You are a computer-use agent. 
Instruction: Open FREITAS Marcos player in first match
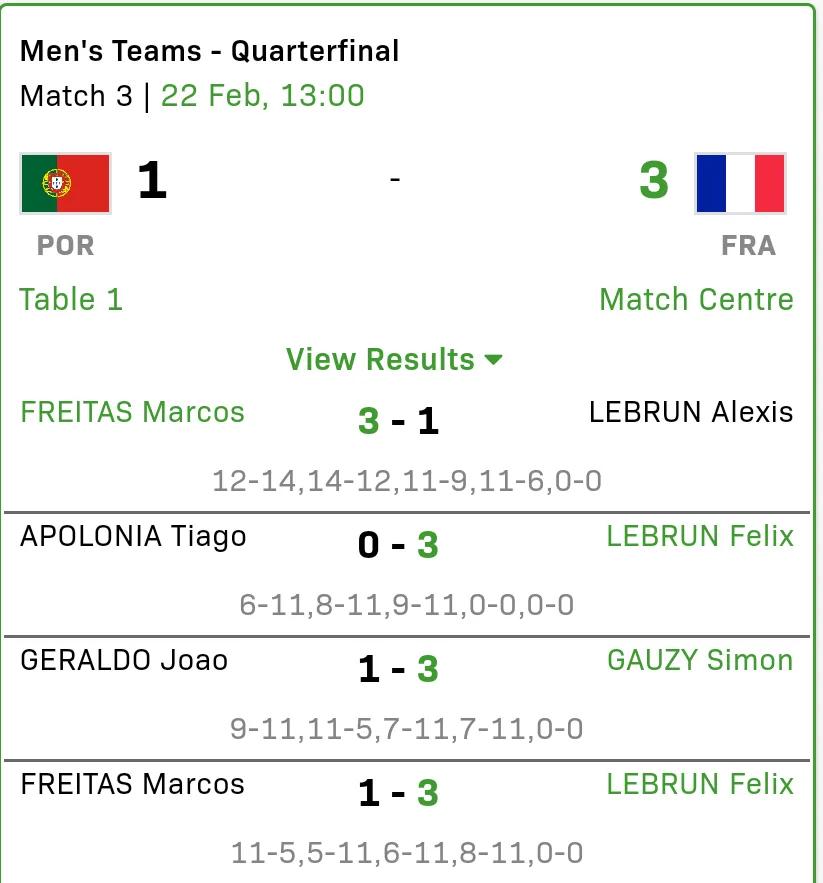pyautogui.click(x=132, y=412)
